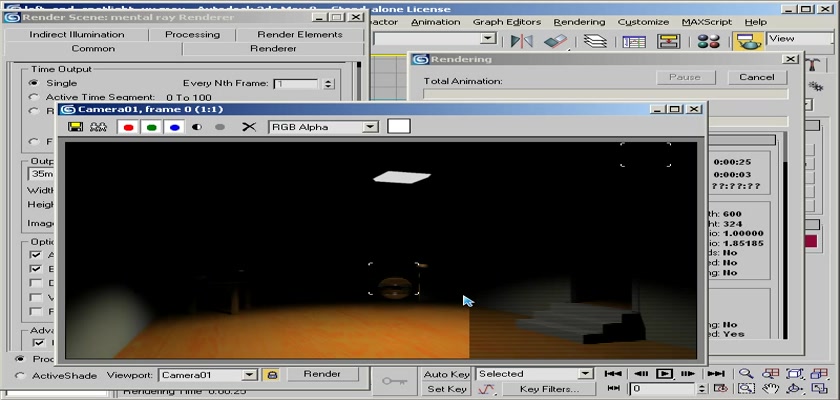This screenshot has width=840, height=400.
Task: Open the Help menu
Action: pyautogui.click(x=755, y=22)
